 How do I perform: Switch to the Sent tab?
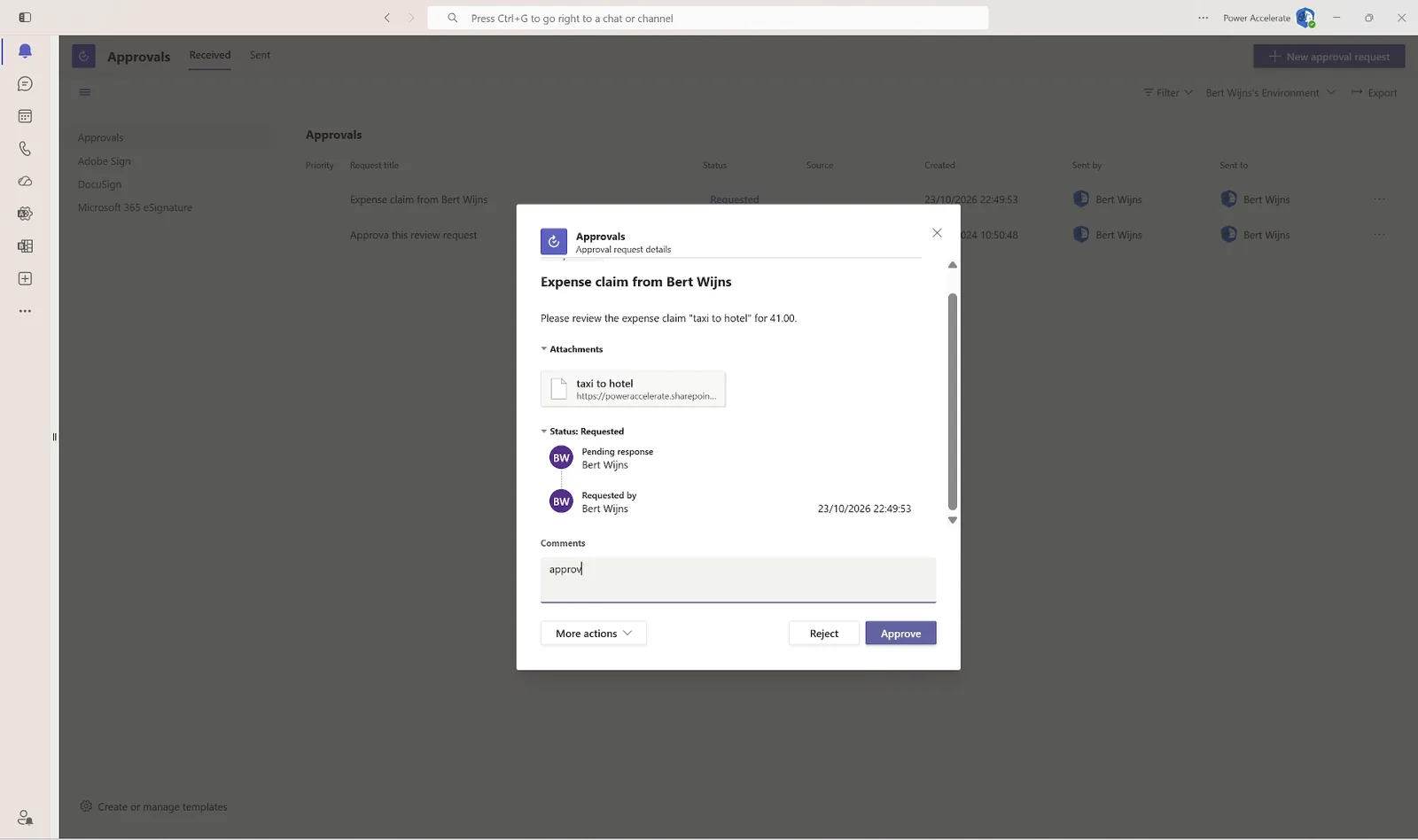(x=260, y=55)
